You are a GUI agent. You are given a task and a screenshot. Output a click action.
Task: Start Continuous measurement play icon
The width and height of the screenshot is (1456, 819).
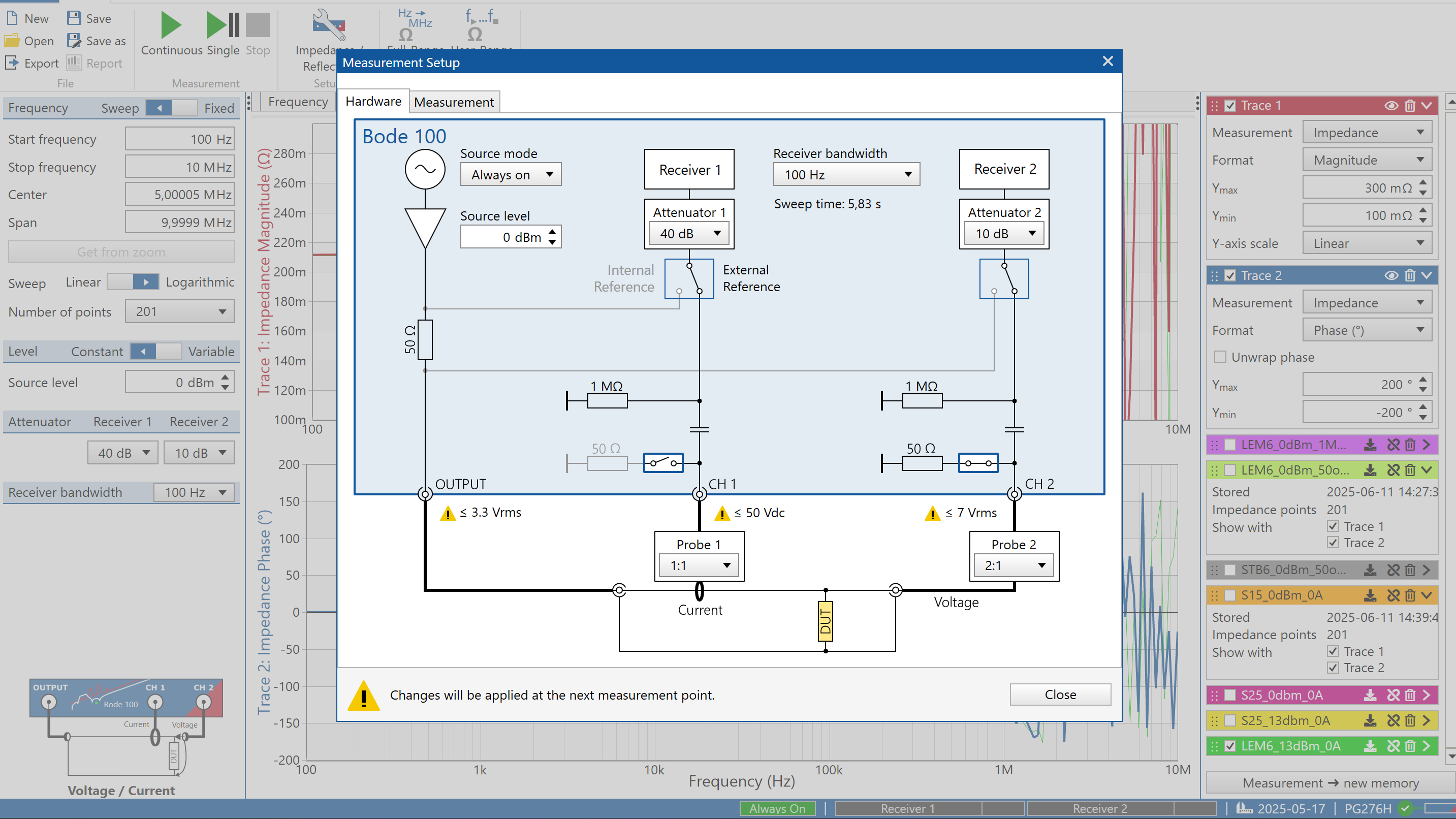(x=171, y=25)
